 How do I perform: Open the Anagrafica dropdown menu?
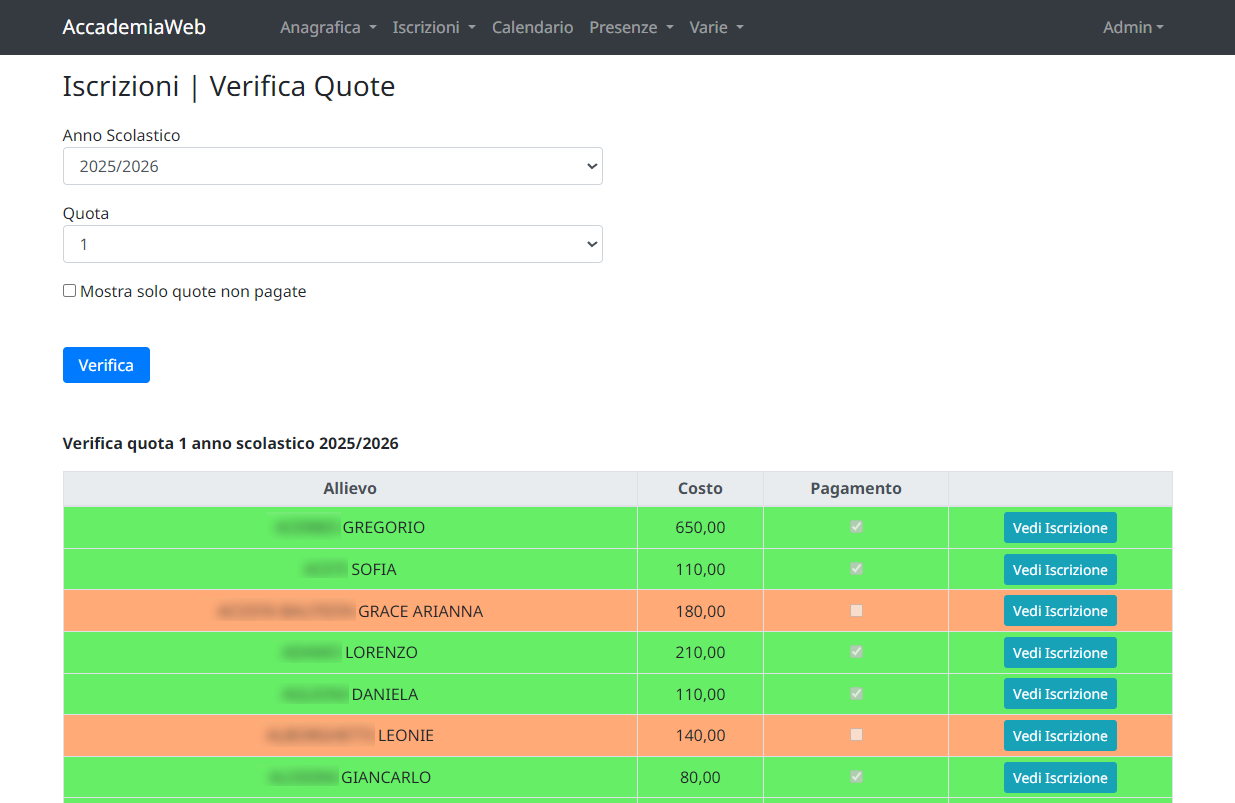click(x=328, y=27)
